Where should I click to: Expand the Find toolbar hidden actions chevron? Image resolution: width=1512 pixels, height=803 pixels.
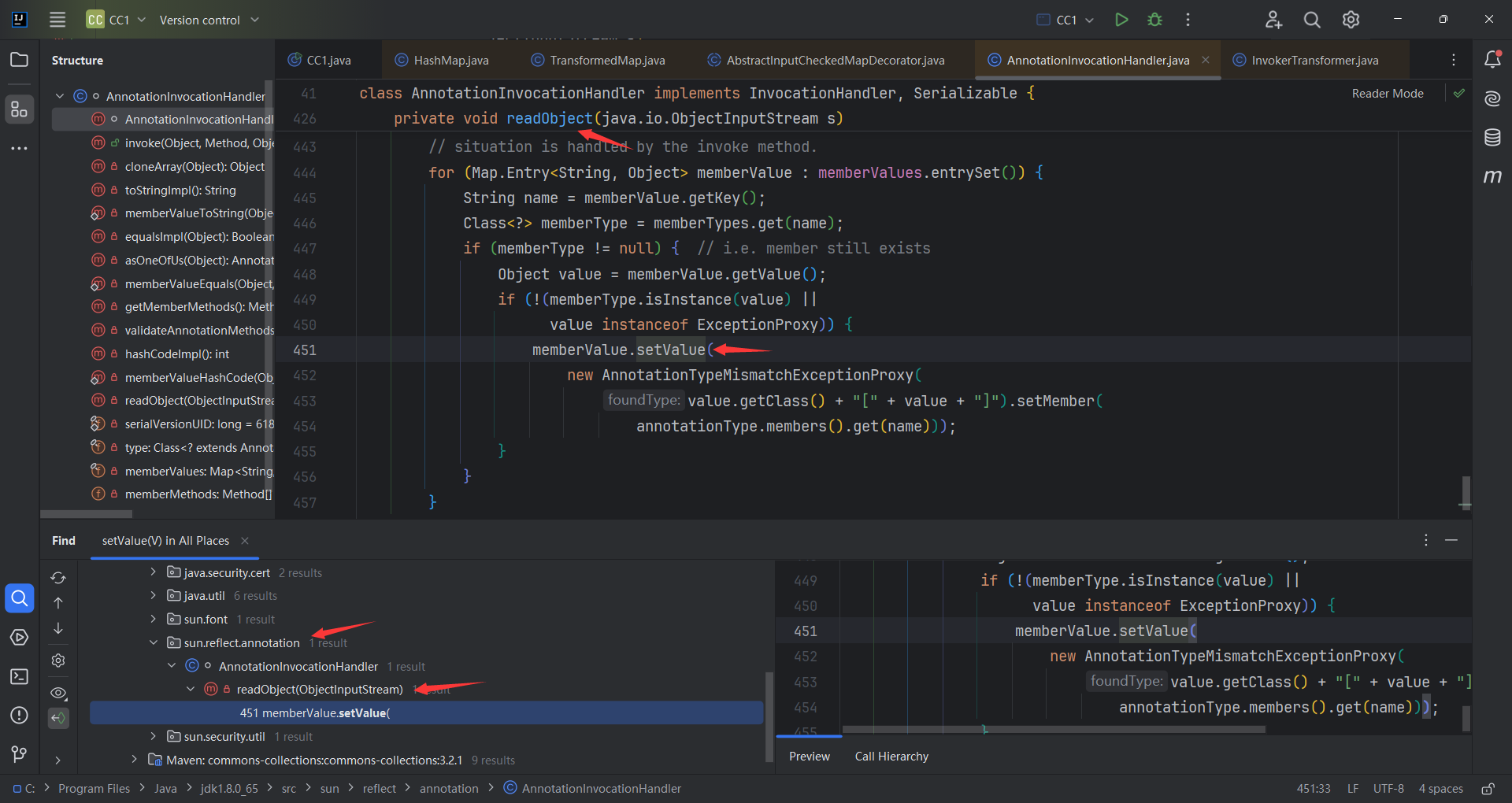[x=58, y=760]
